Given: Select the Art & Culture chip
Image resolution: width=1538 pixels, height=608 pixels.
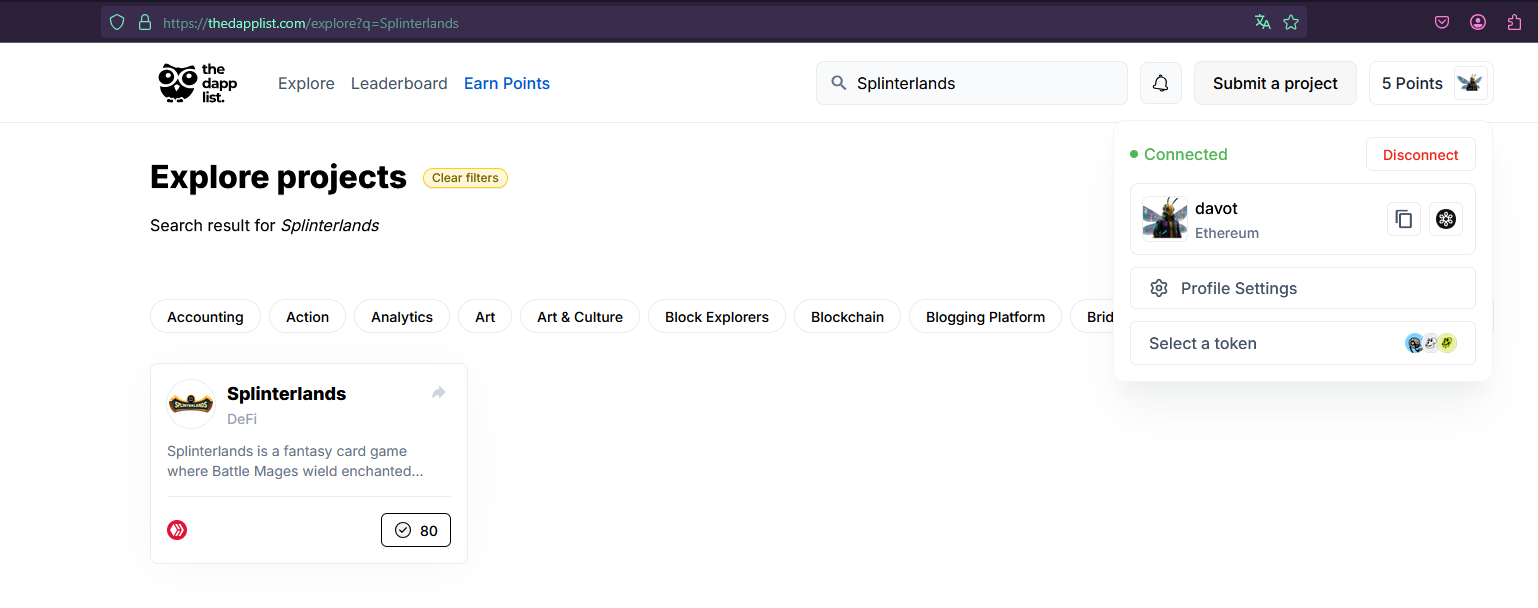Looking at the screenshot, I should tap(580, 316).
